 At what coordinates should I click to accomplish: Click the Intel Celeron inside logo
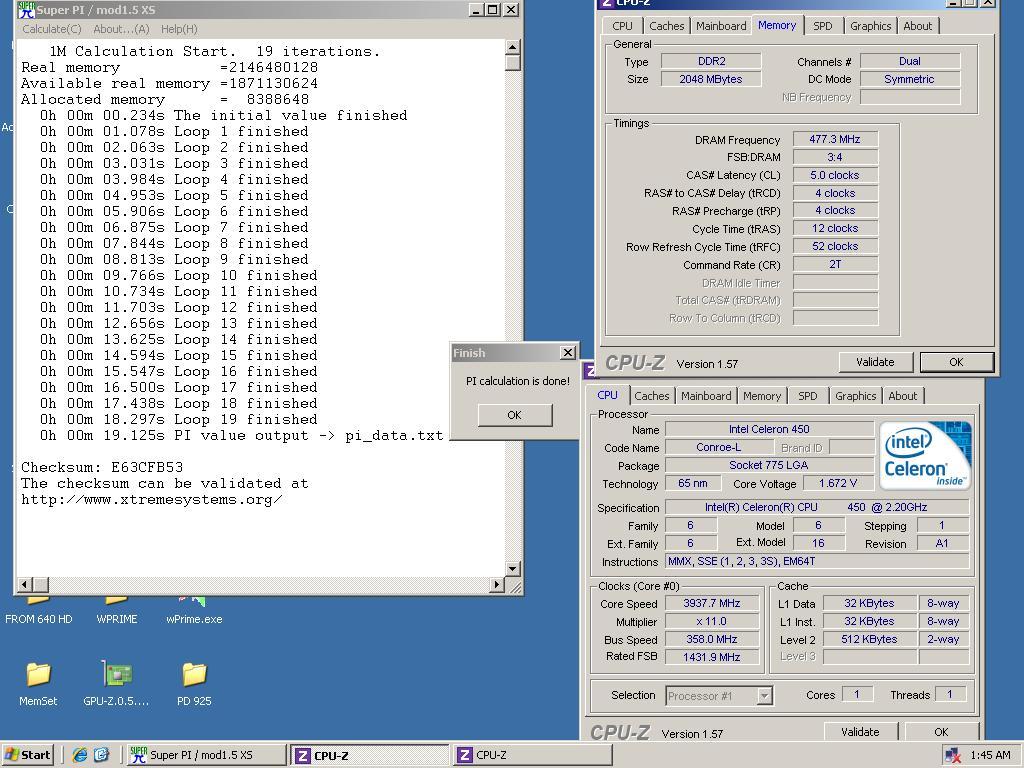click(925, 456)
